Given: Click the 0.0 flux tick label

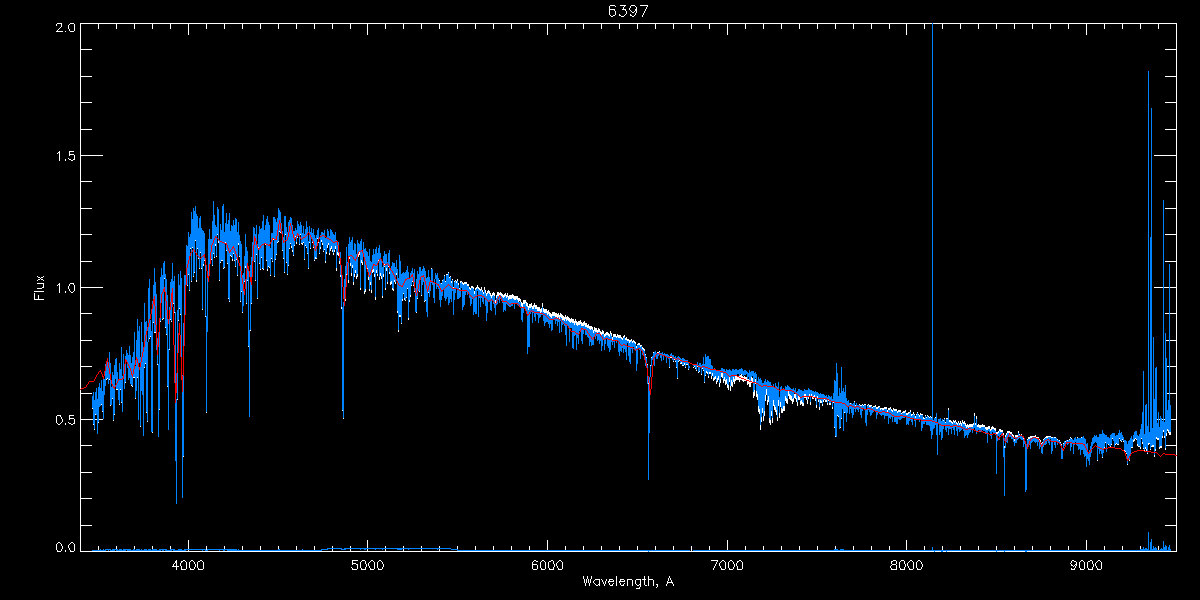Looking at the screenshot, I should 66,548.
